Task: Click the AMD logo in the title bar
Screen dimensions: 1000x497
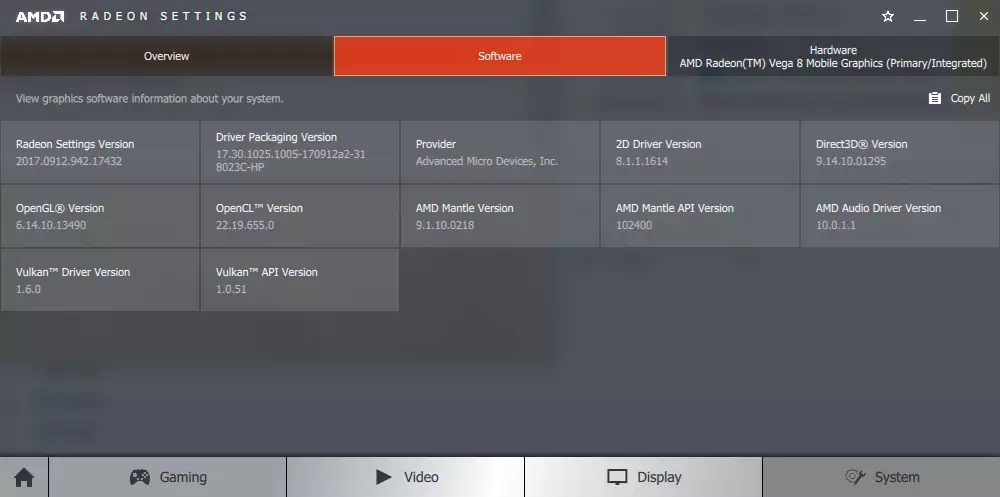Action: [x=40, y=17]
